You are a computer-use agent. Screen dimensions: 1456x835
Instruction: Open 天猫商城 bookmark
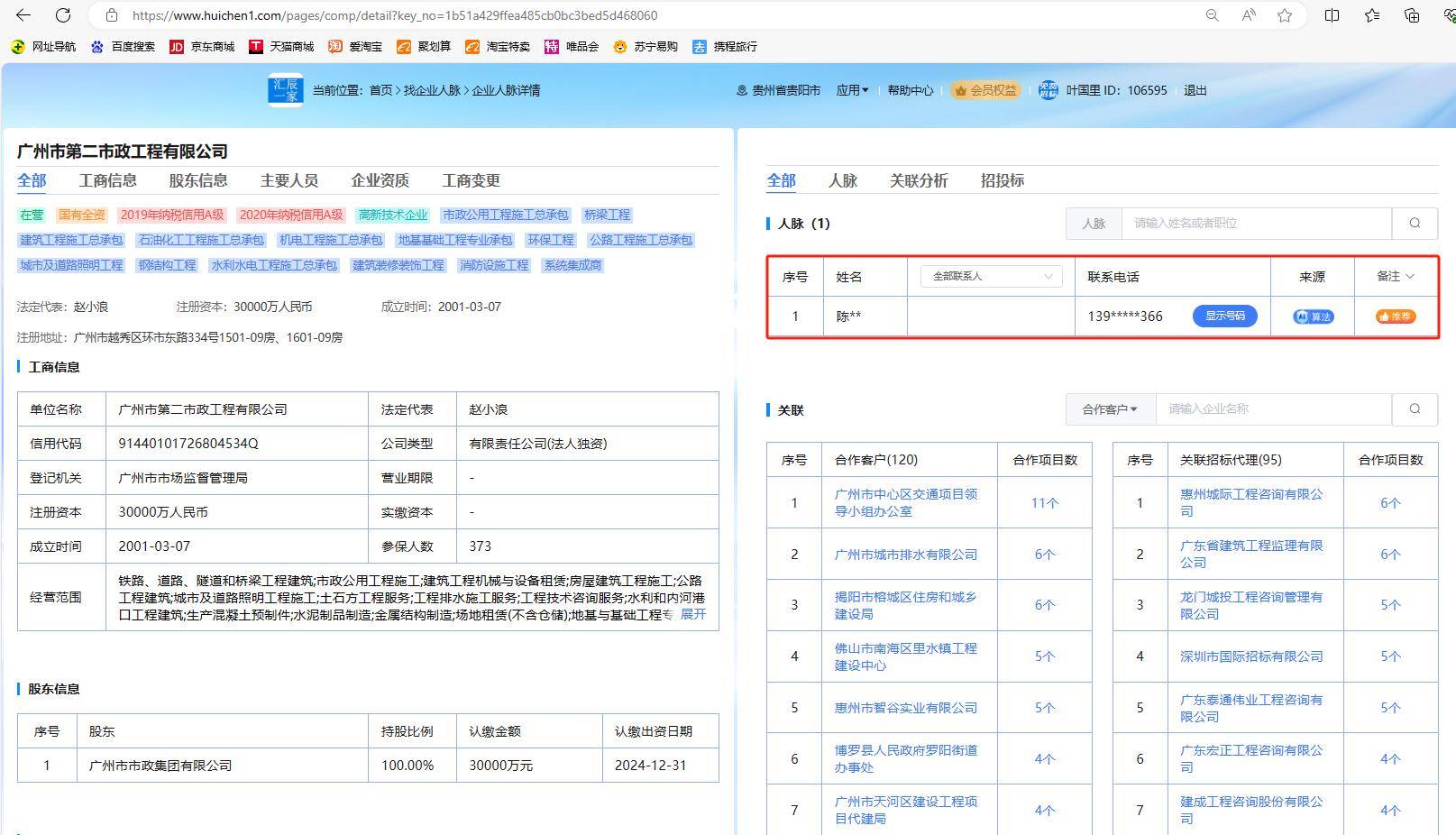pos(281,47)
